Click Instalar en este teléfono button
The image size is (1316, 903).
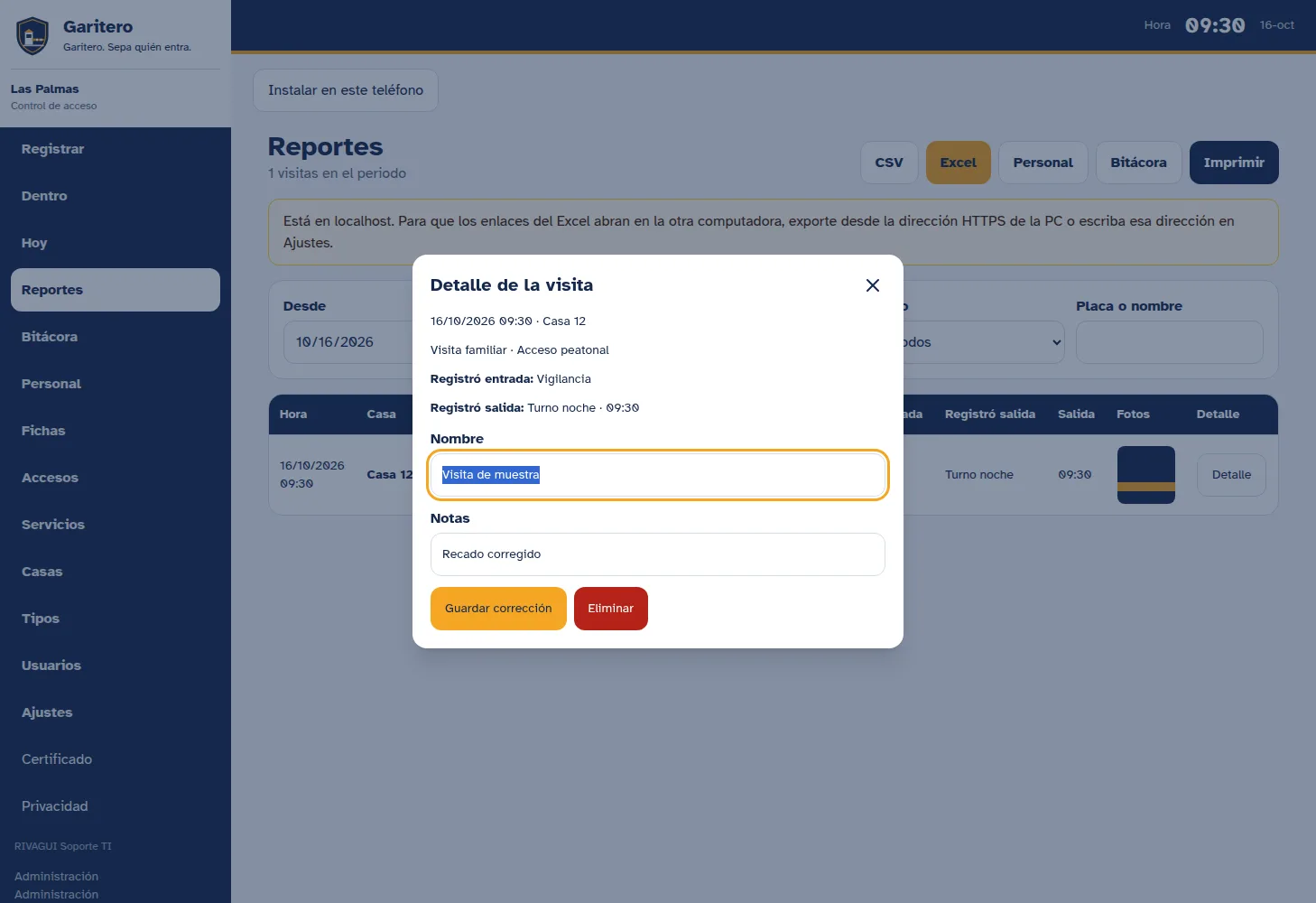tap(346, 90)
